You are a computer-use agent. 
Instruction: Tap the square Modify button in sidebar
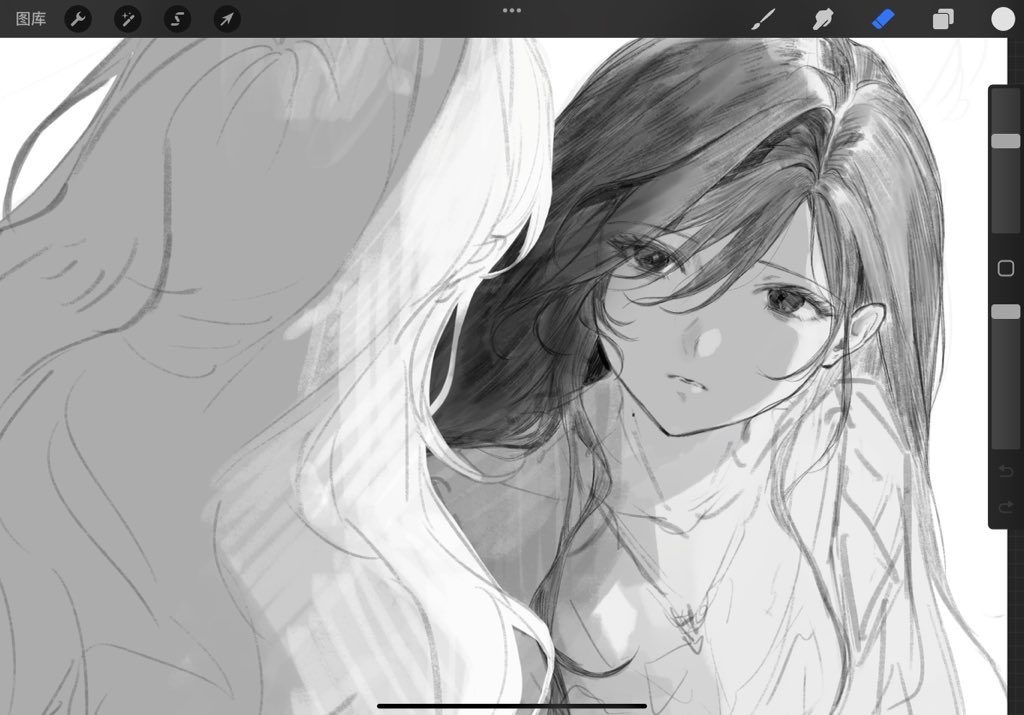(x=1005, y=268)
